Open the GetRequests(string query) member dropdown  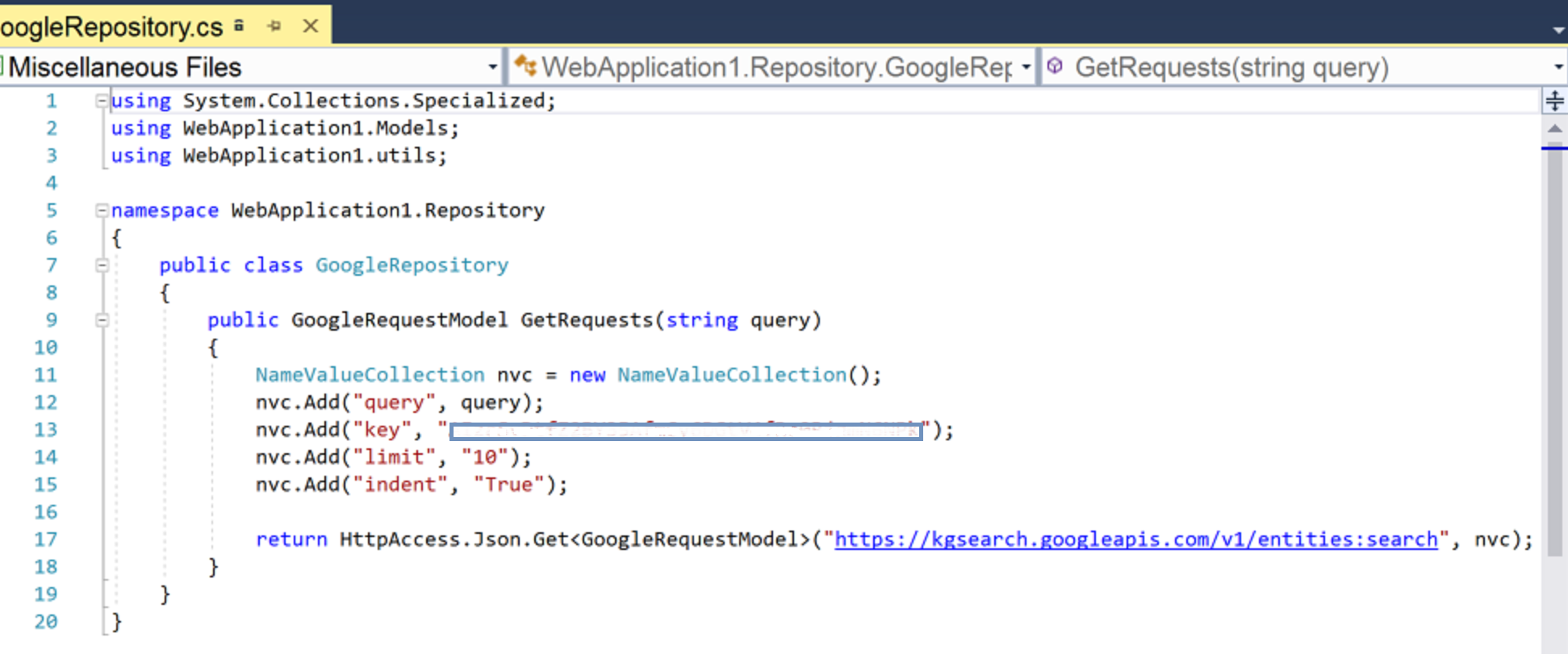1558,67
